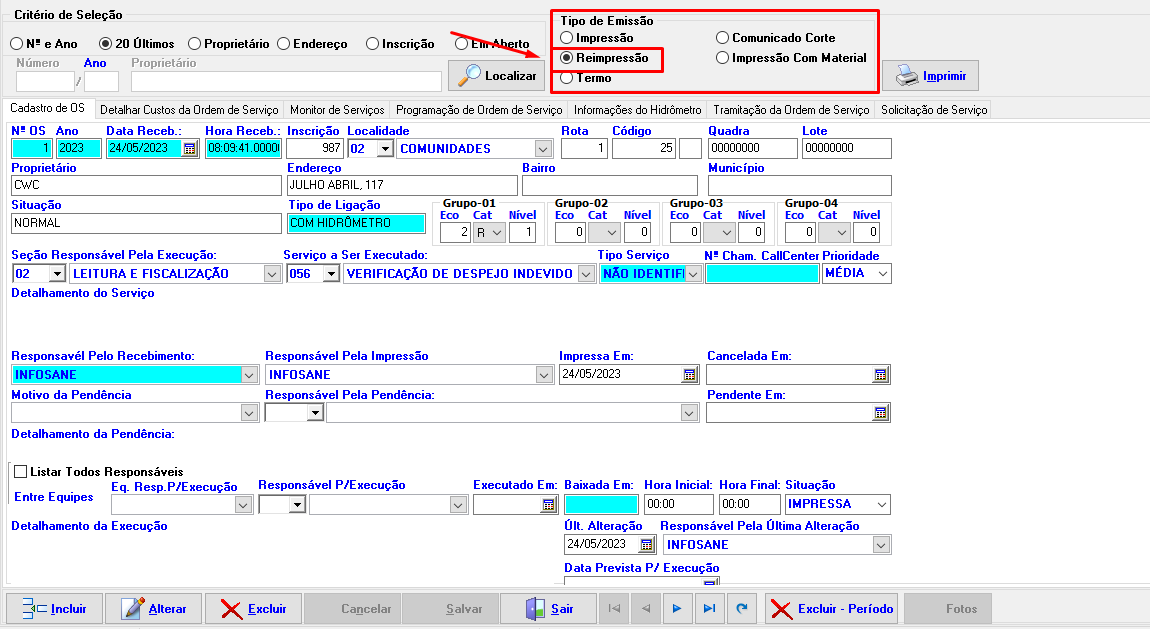The width and height of the screenshot is (1150, 629).
Task: Open the Informações do Hidrômetro tab
Action: click(x=638, y=110)
